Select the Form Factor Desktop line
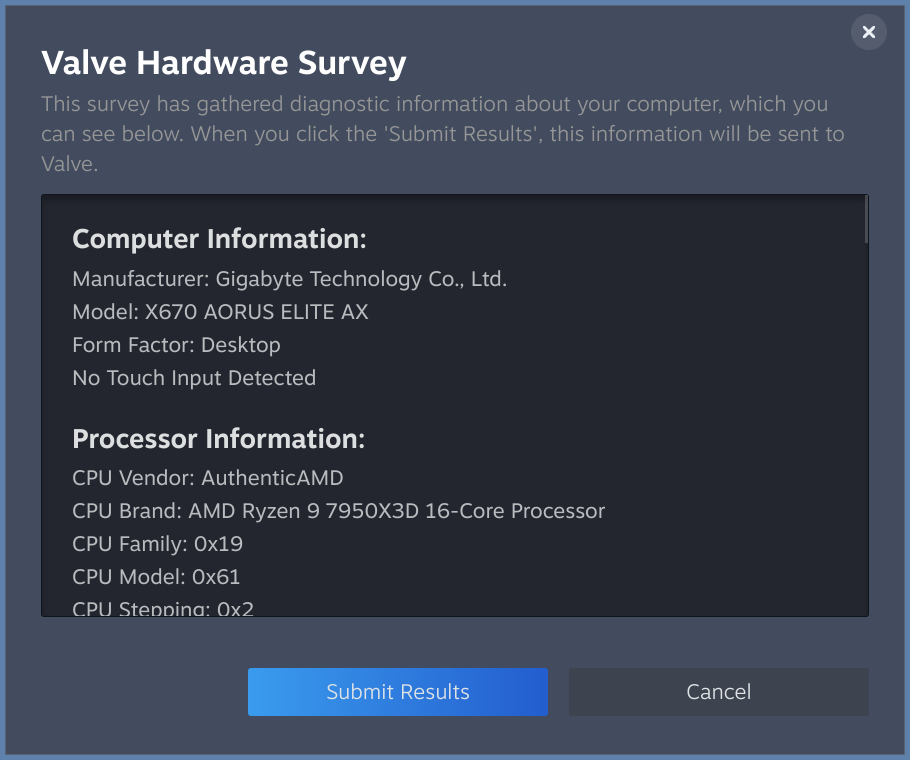 point(176,345)
